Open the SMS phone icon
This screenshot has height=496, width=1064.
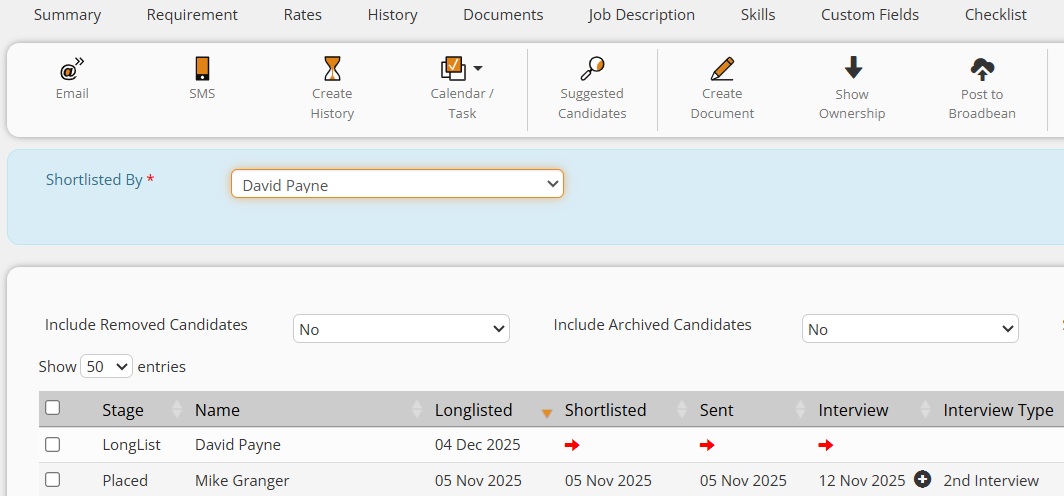[202, 70]
